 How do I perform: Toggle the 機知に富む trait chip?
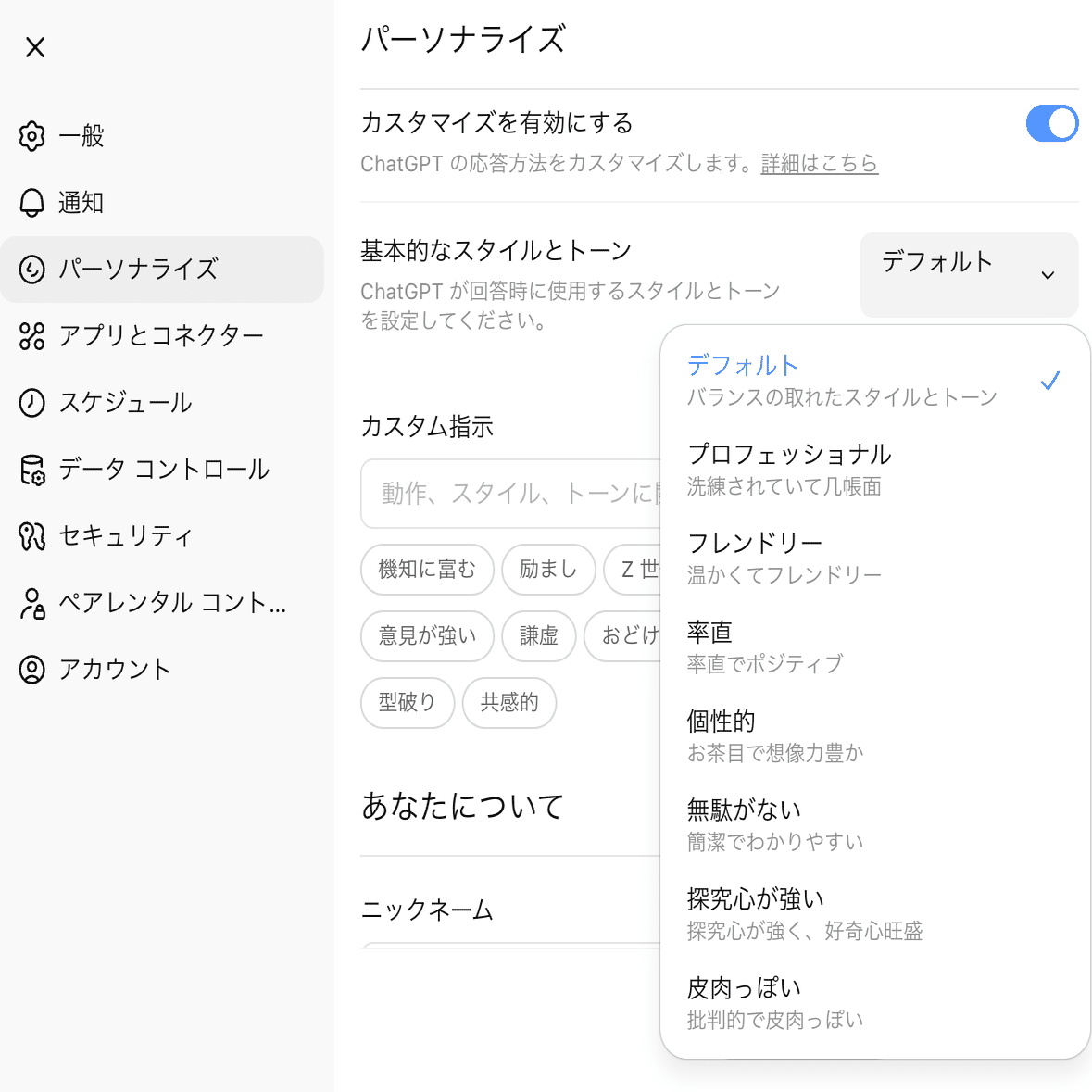427,569
